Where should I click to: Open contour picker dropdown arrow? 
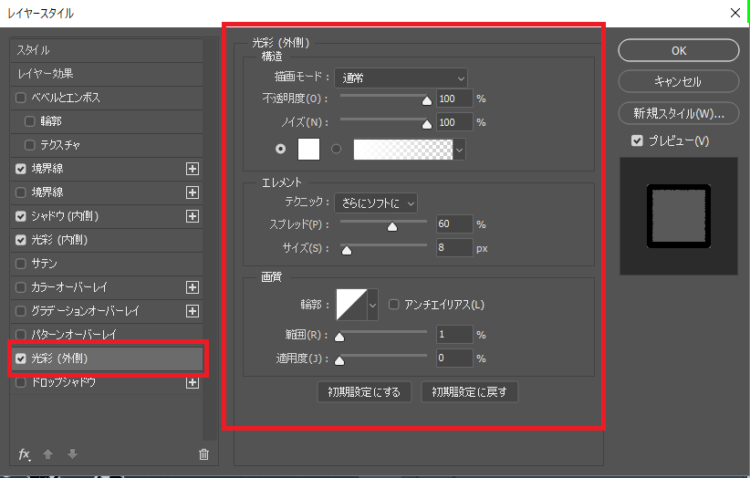(373, 305)
